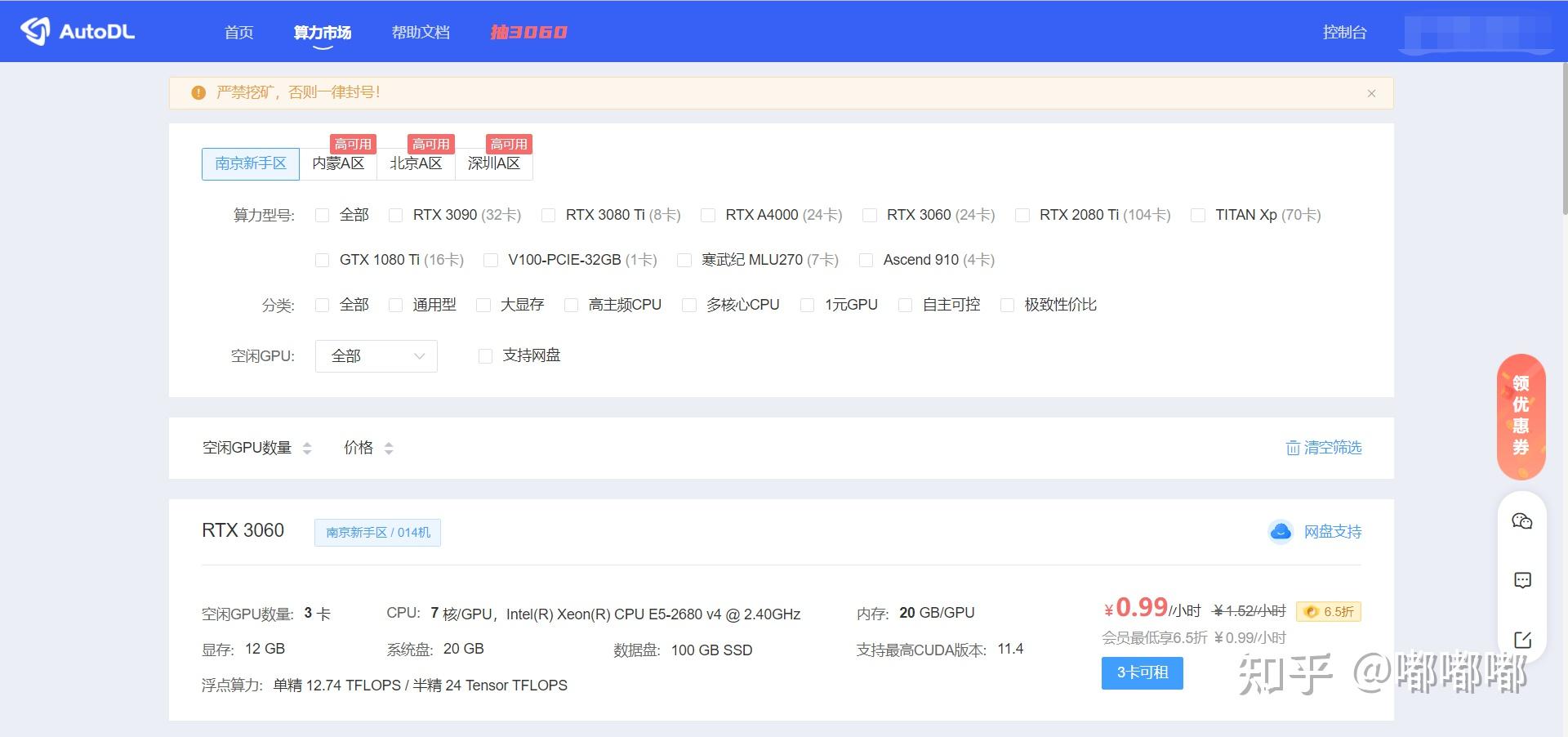Click the ¥0.99/小时 price

click(x=1151, y=608)
